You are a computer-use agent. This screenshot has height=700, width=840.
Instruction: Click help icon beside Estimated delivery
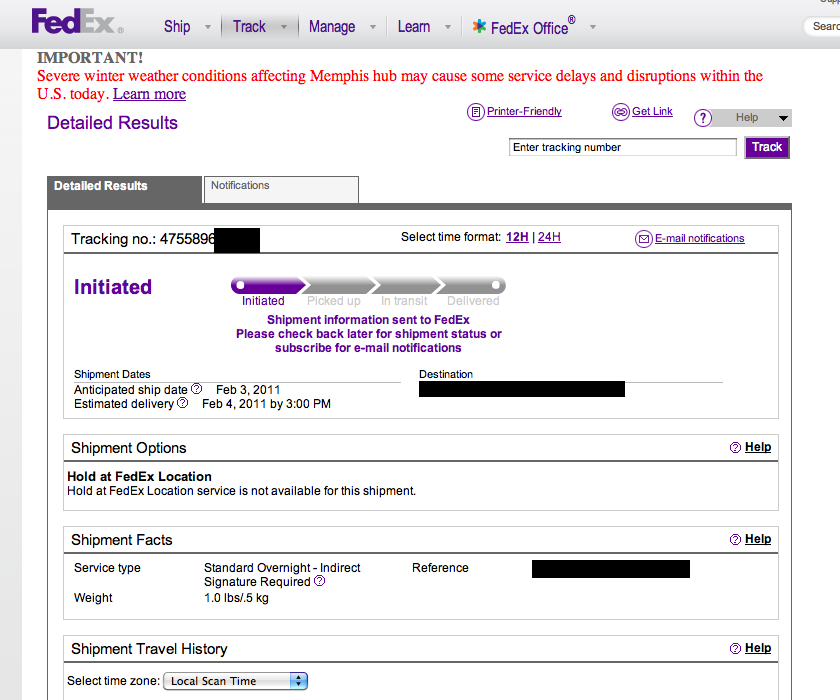[183, 402]
